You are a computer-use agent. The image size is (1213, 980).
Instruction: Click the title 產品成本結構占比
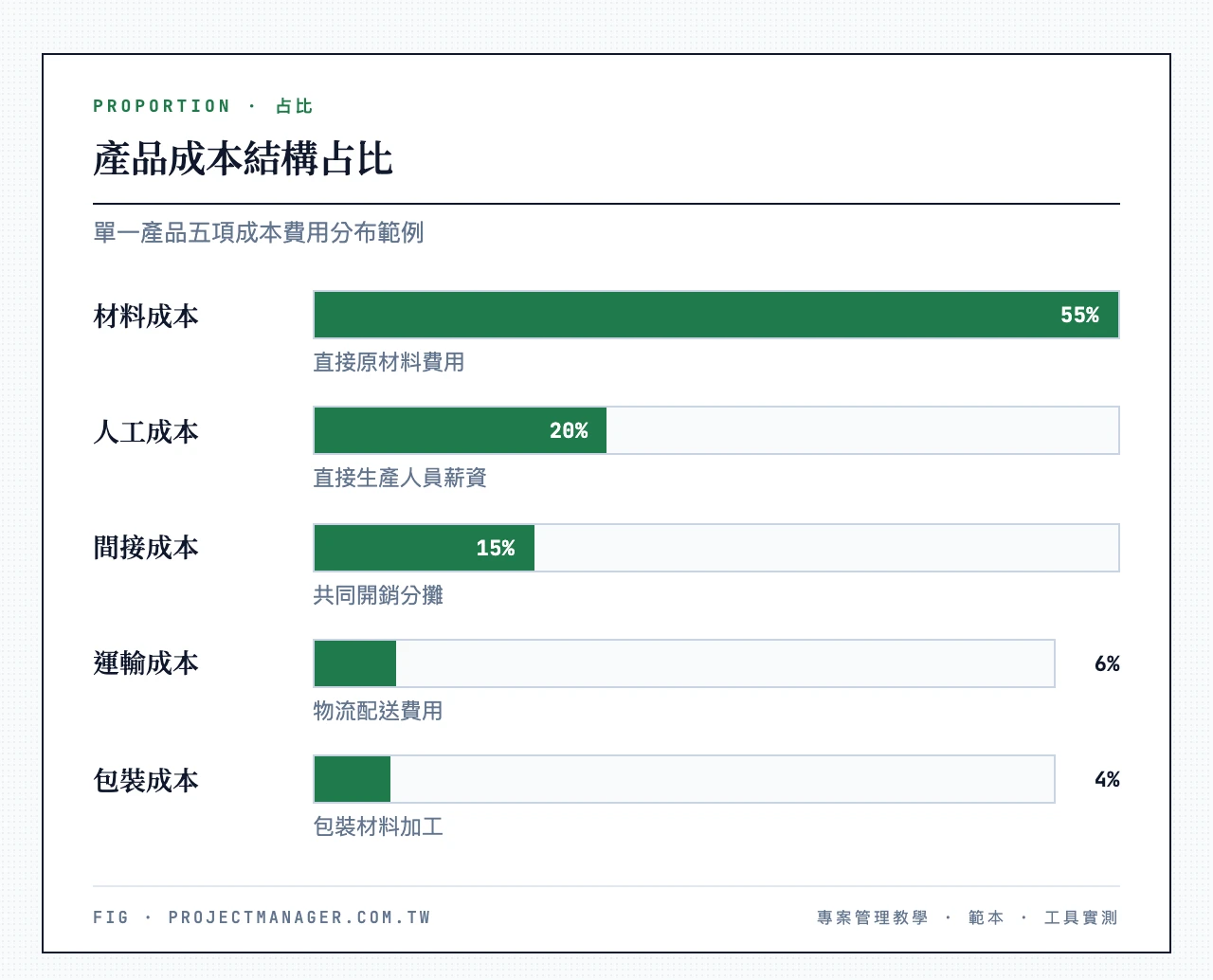pyautogui.click(x=243, y=158)
